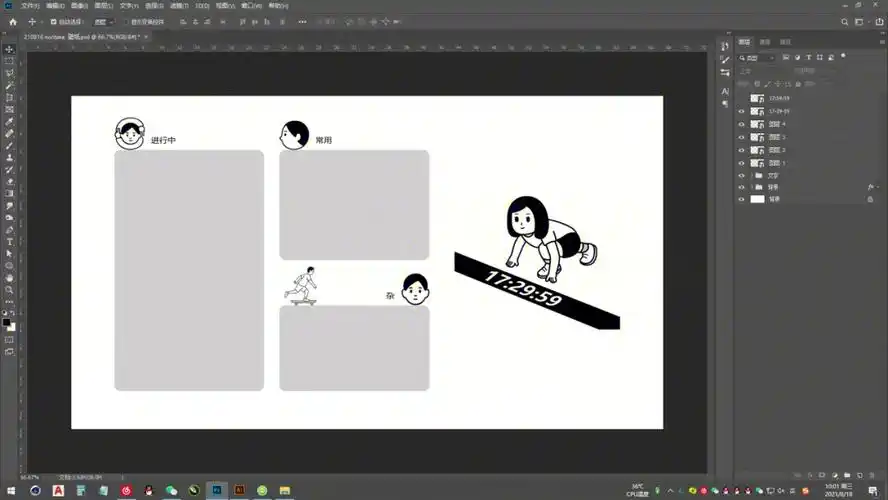Switch to the 通道 tab in the panel
This screenshot has height=500, width=888.
tap(765, 42)
